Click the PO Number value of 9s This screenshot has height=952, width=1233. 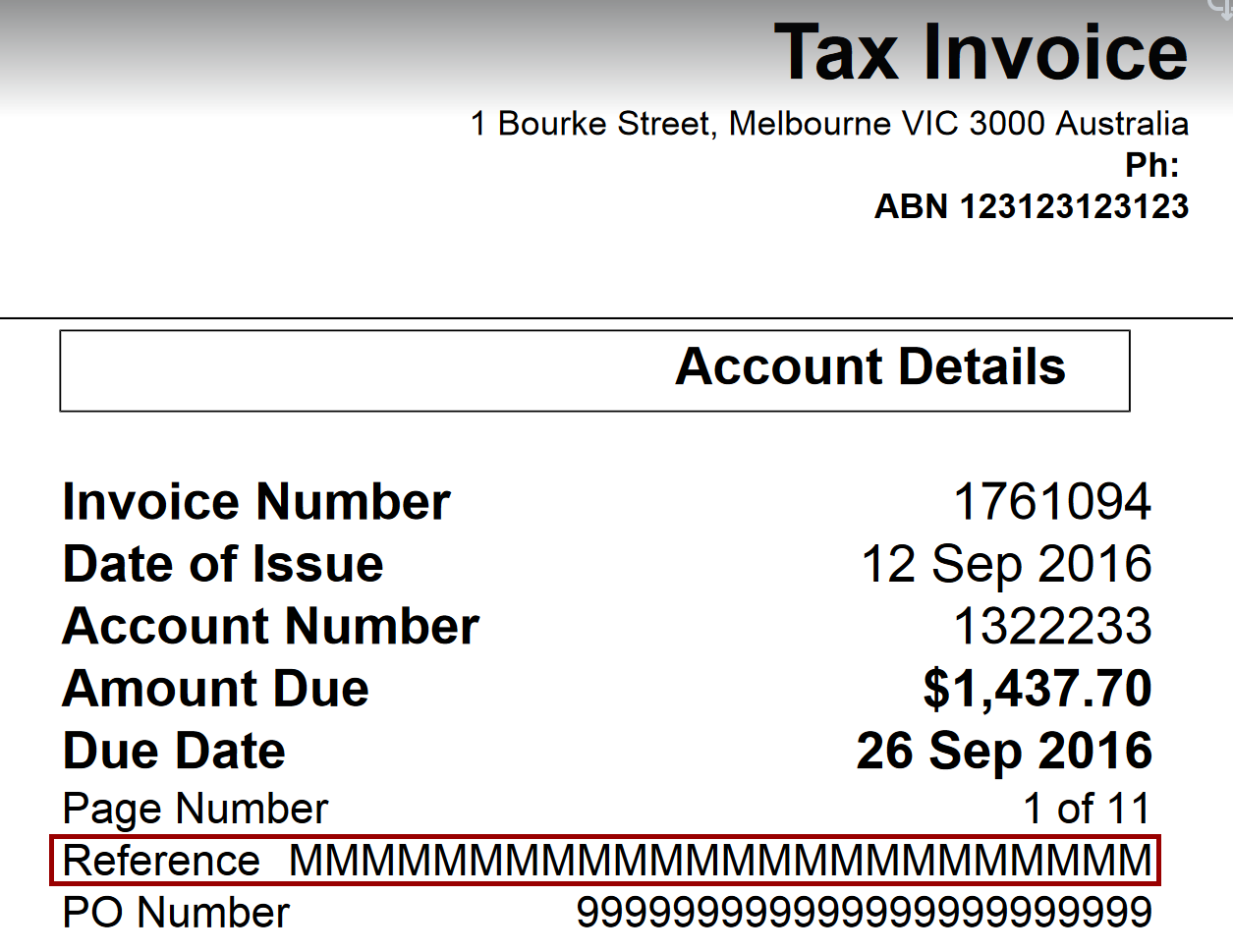[x=864, y=913]
